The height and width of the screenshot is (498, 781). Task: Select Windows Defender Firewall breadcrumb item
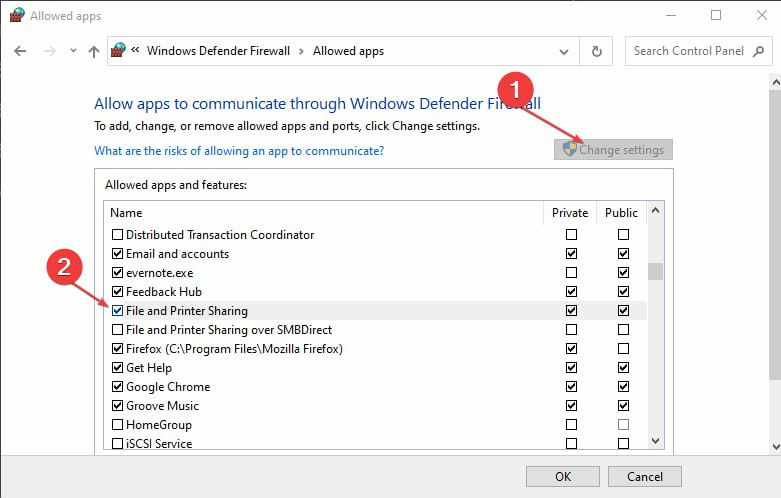pos(219,51)
